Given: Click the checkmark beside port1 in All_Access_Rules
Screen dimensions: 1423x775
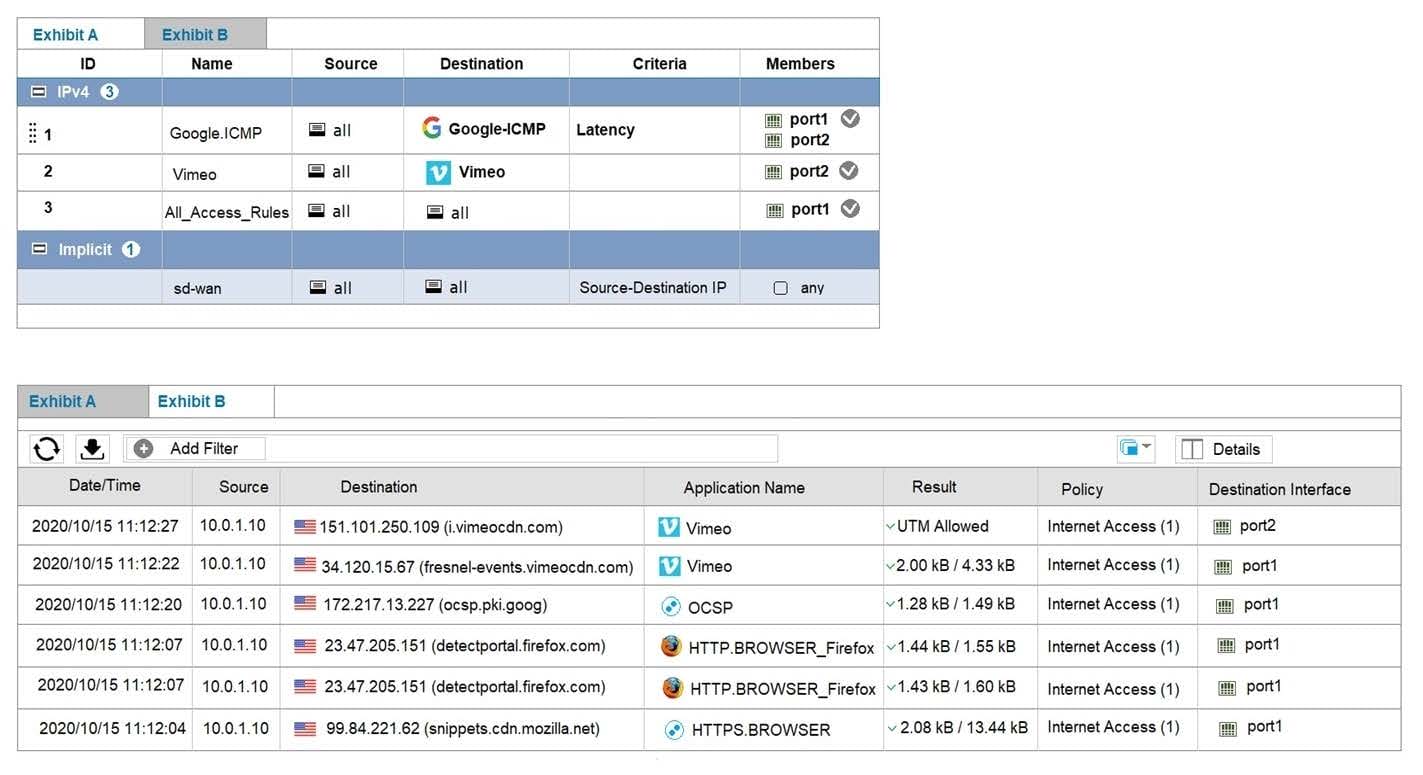Looking at the screenshot, I should (x=850, y=209).
